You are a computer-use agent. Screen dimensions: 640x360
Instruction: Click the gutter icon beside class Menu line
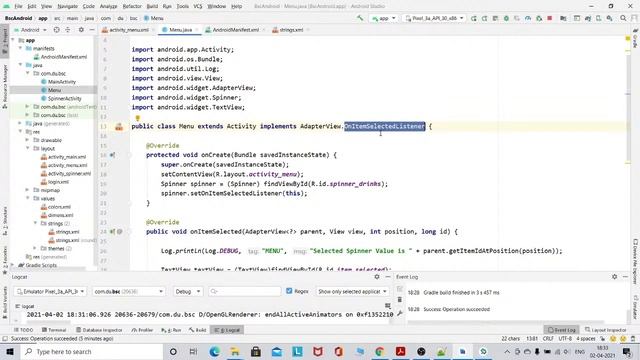[x=119, y=127]
